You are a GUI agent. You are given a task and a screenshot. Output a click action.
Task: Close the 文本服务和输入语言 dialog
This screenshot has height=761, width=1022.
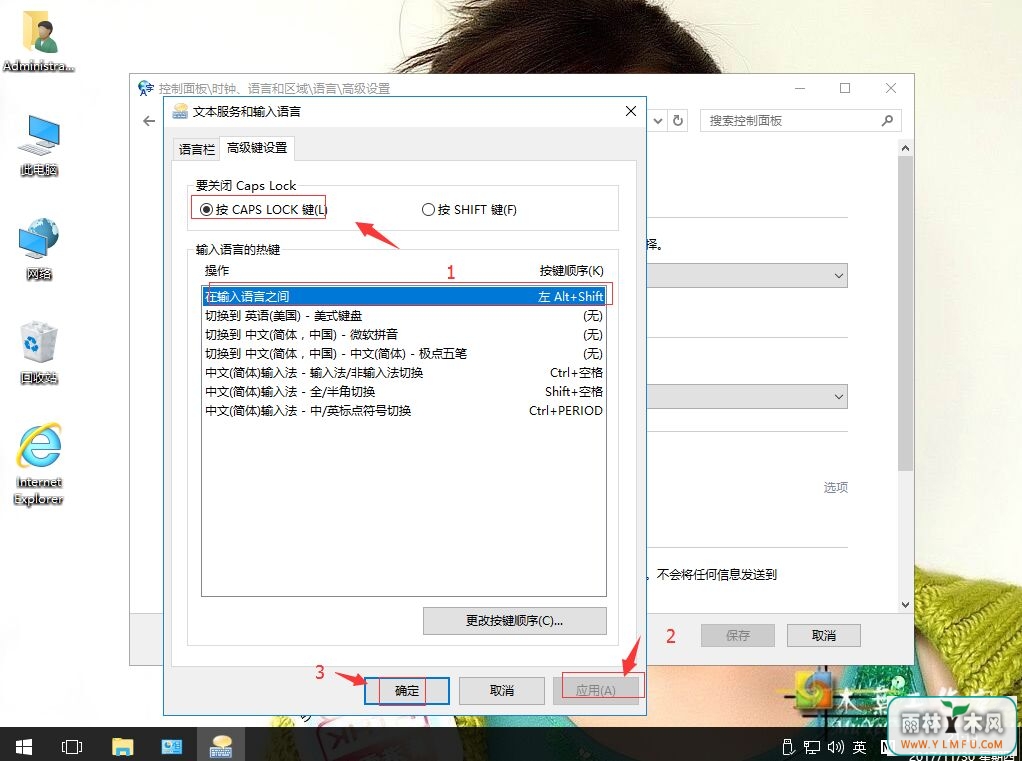630,111
